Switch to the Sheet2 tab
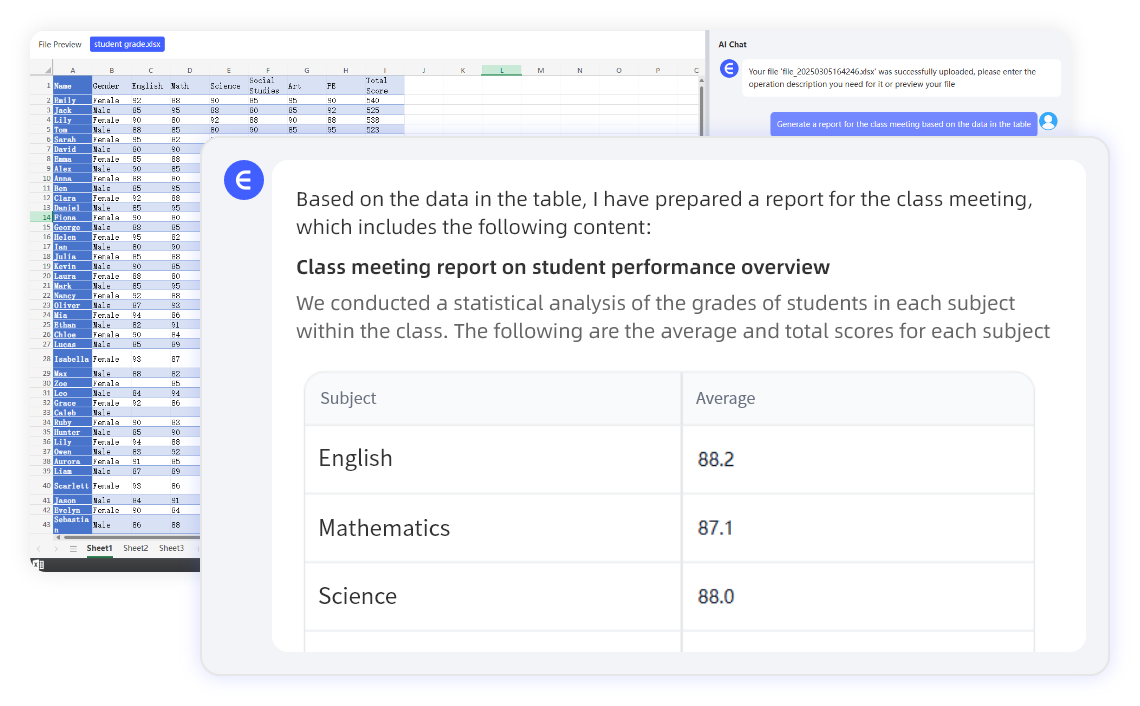The width and height of the screenshot is (1140, 706). 136,548
